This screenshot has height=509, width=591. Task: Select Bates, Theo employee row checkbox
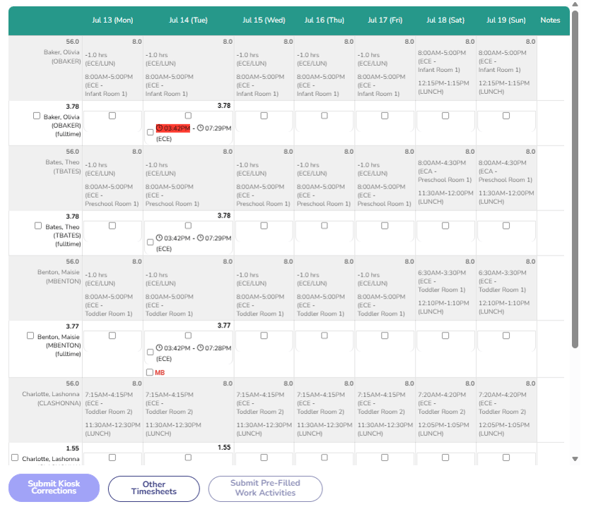click(38, 226)
